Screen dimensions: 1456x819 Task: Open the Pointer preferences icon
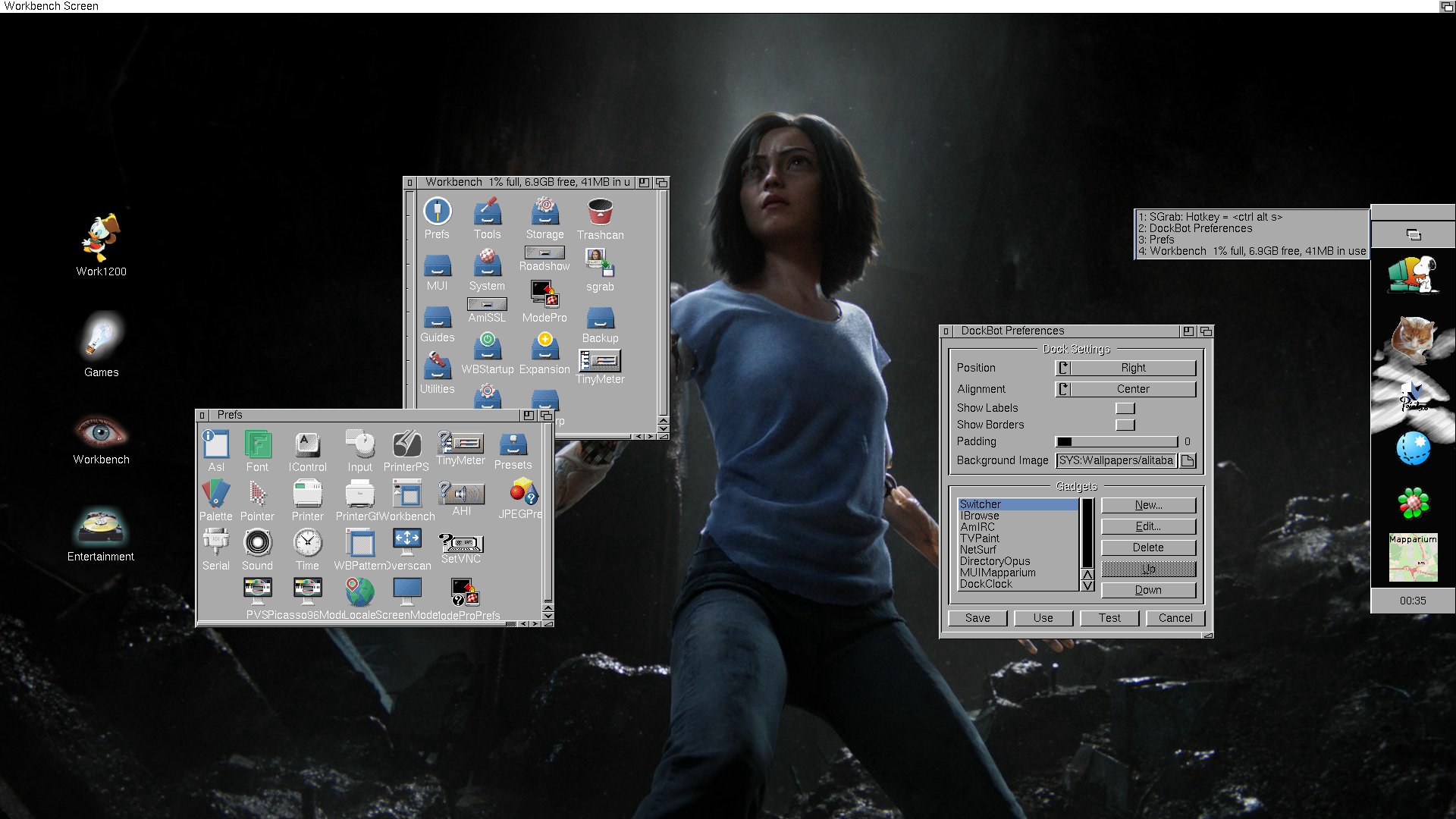(257, 500)
